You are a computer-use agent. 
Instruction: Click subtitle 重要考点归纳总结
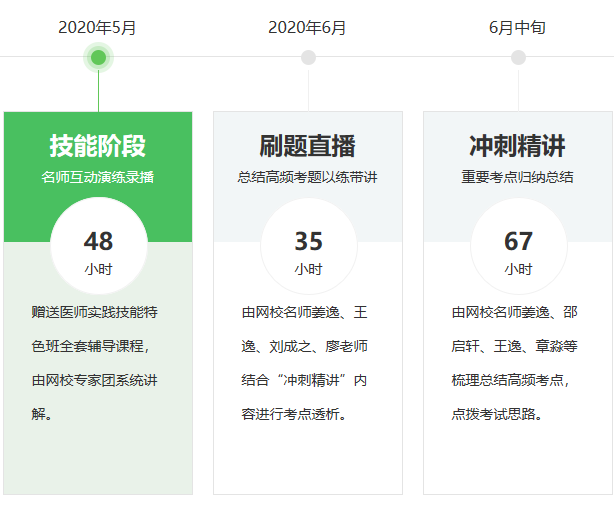(518, 177)
